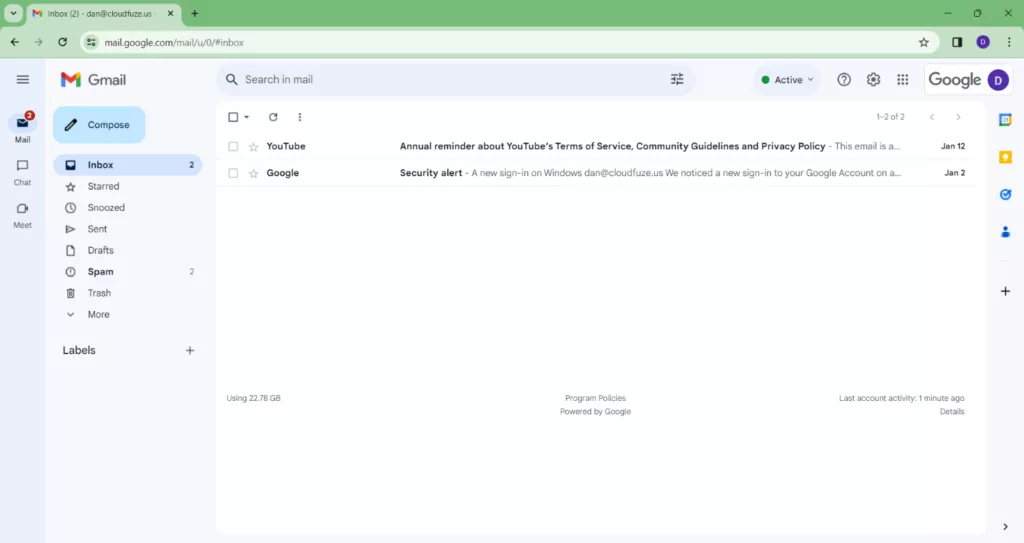Select the Inbox (2) browser tab

104,13
